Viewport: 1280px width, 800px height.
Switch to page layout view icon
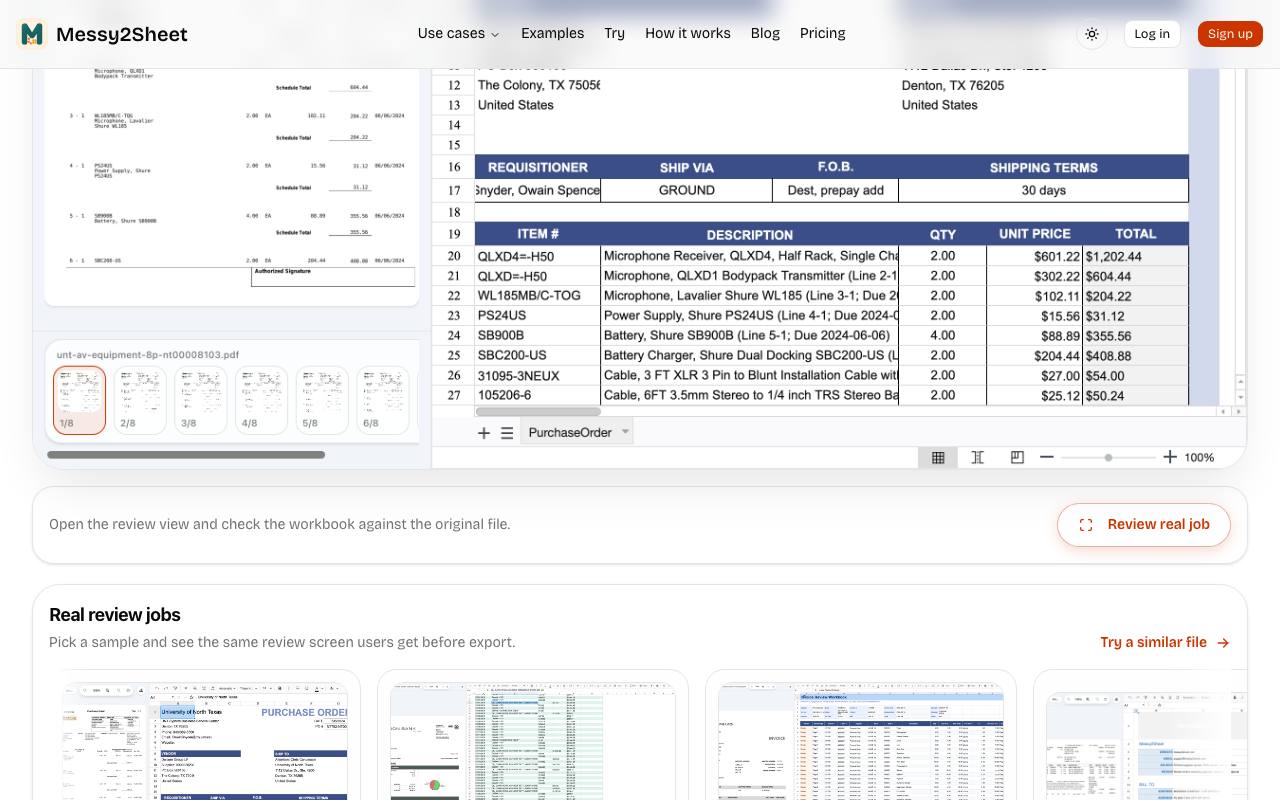(x=978, y=457)
